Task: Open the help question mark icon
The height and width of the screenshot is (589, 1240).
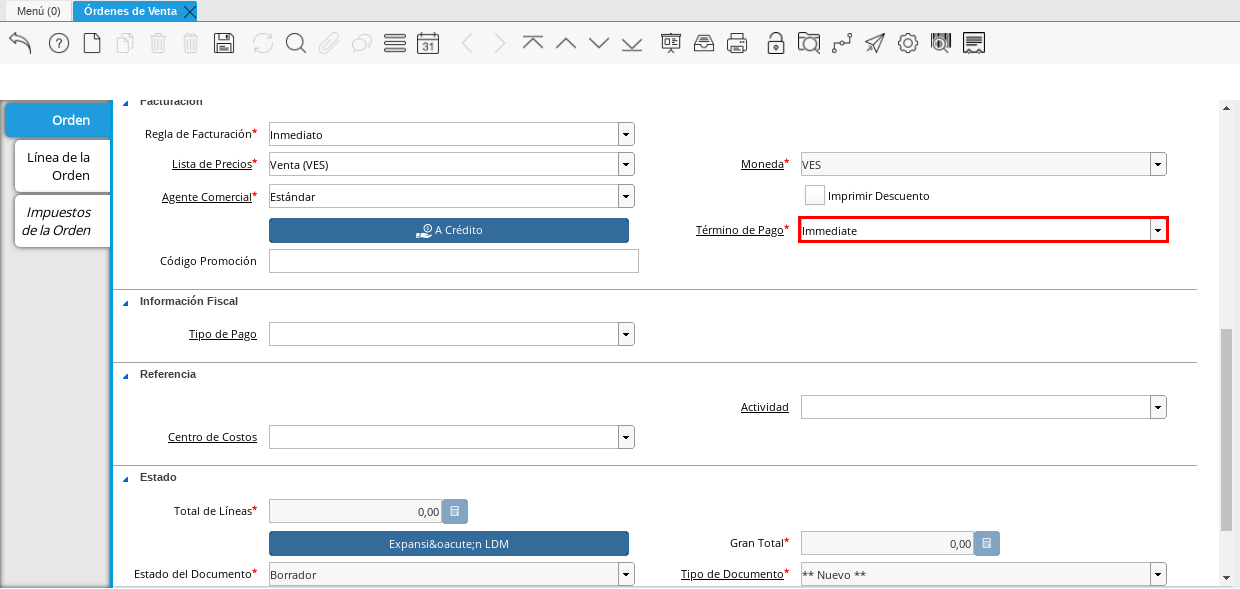Action: pyautogui.click(x=59, y=43)
